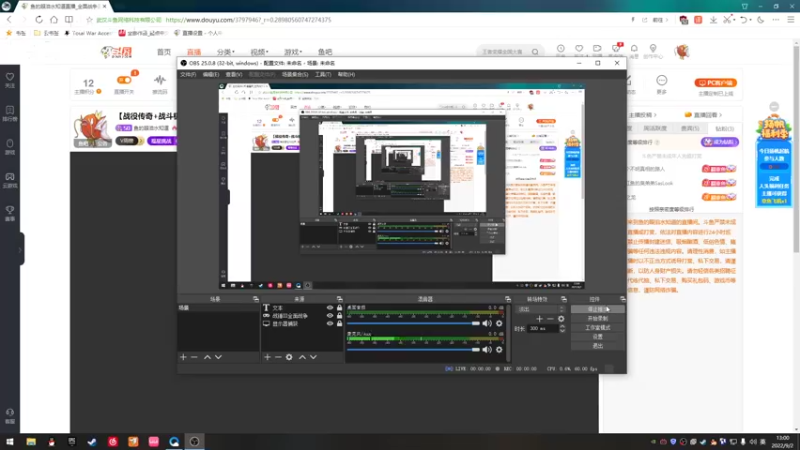Viewport: 800px width, 450px height.
Task: Open source properties gear in sources panel
Action: pyautogui.click(x=289, y=357)
